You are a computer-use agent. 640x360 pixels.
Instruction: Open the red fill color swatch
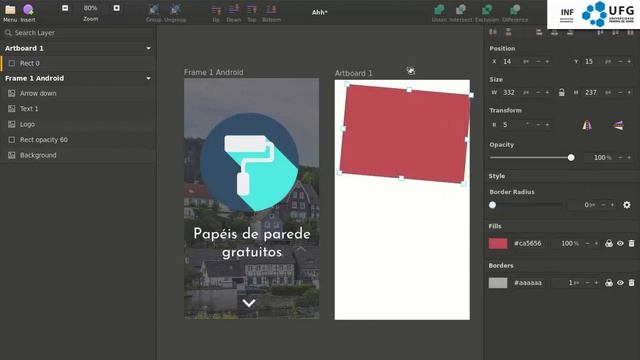(x=498, y=244)
